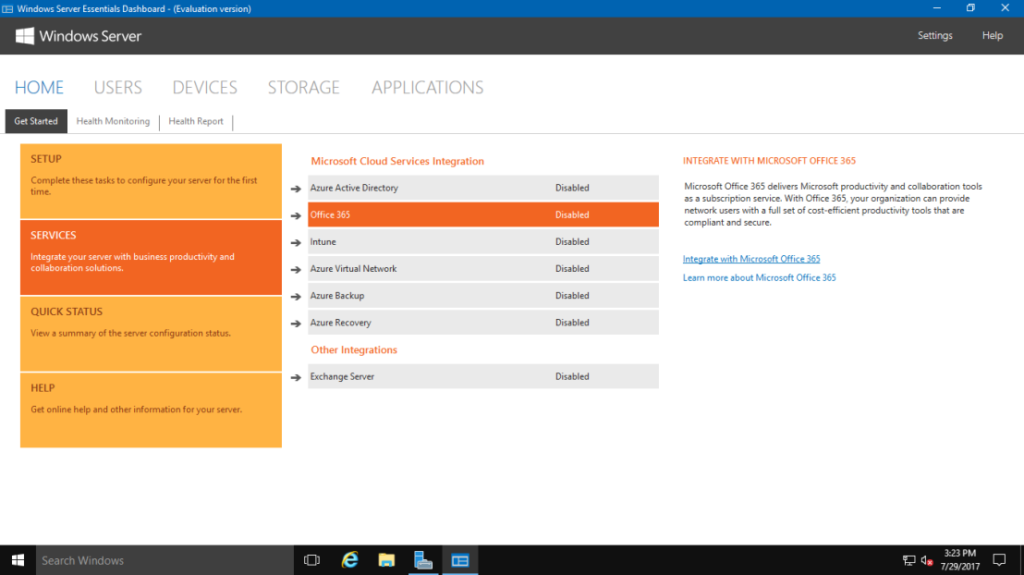1024x575 pixels.
Task: Click the Search Windows taskbar box
Action: tap(165, 560)
